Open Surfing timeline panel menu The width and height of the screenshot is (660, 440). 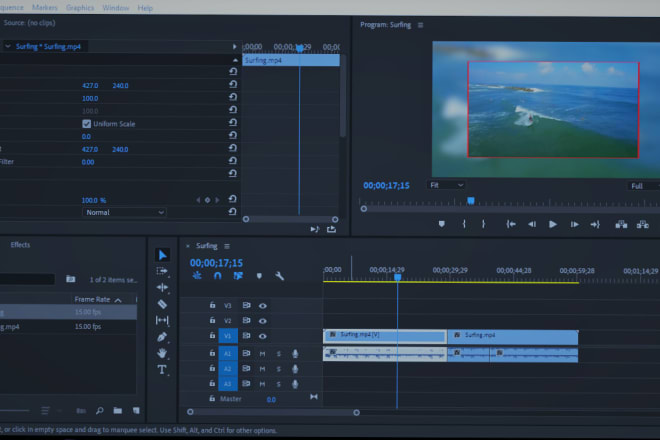pos(227,246)
